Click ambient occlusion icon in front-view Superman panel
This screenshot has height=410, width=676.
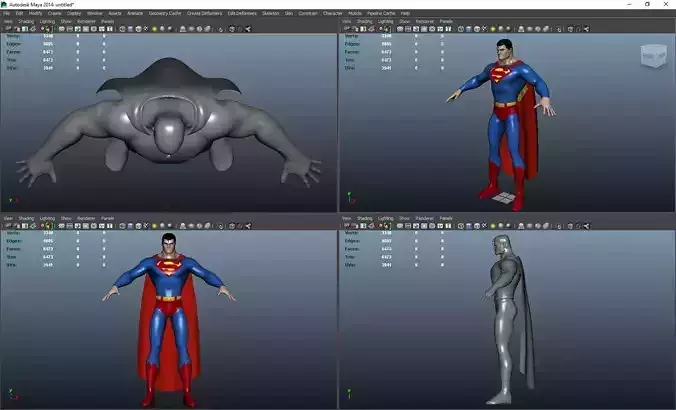[183, 225]
